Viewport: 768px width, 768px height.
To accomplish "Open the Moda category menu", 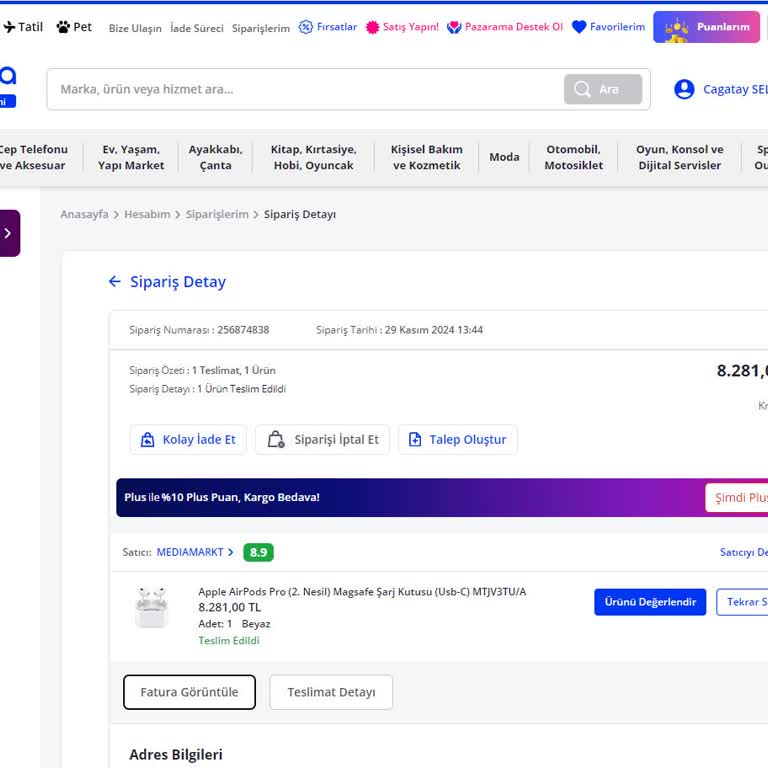I will pyautogui.click(x=504, y=157).
